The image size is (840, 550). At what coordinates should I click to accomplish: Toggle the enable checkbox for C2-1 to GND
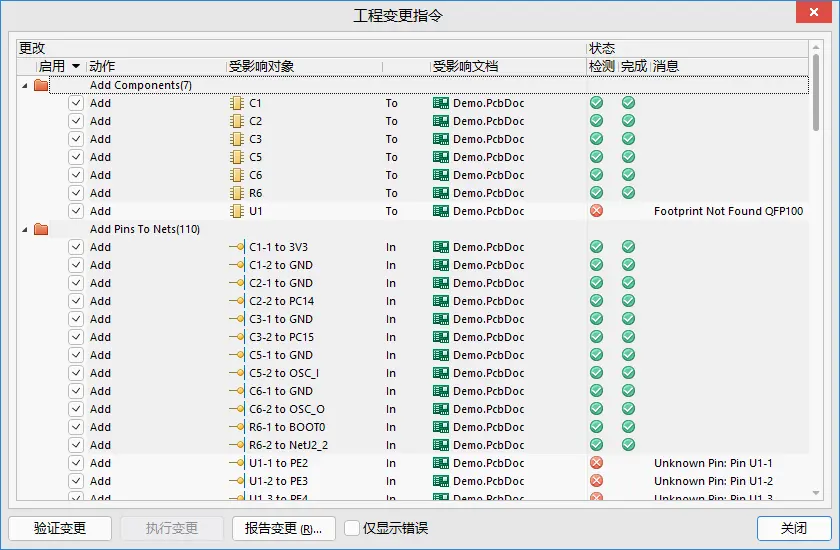click(x=76, y=283)
